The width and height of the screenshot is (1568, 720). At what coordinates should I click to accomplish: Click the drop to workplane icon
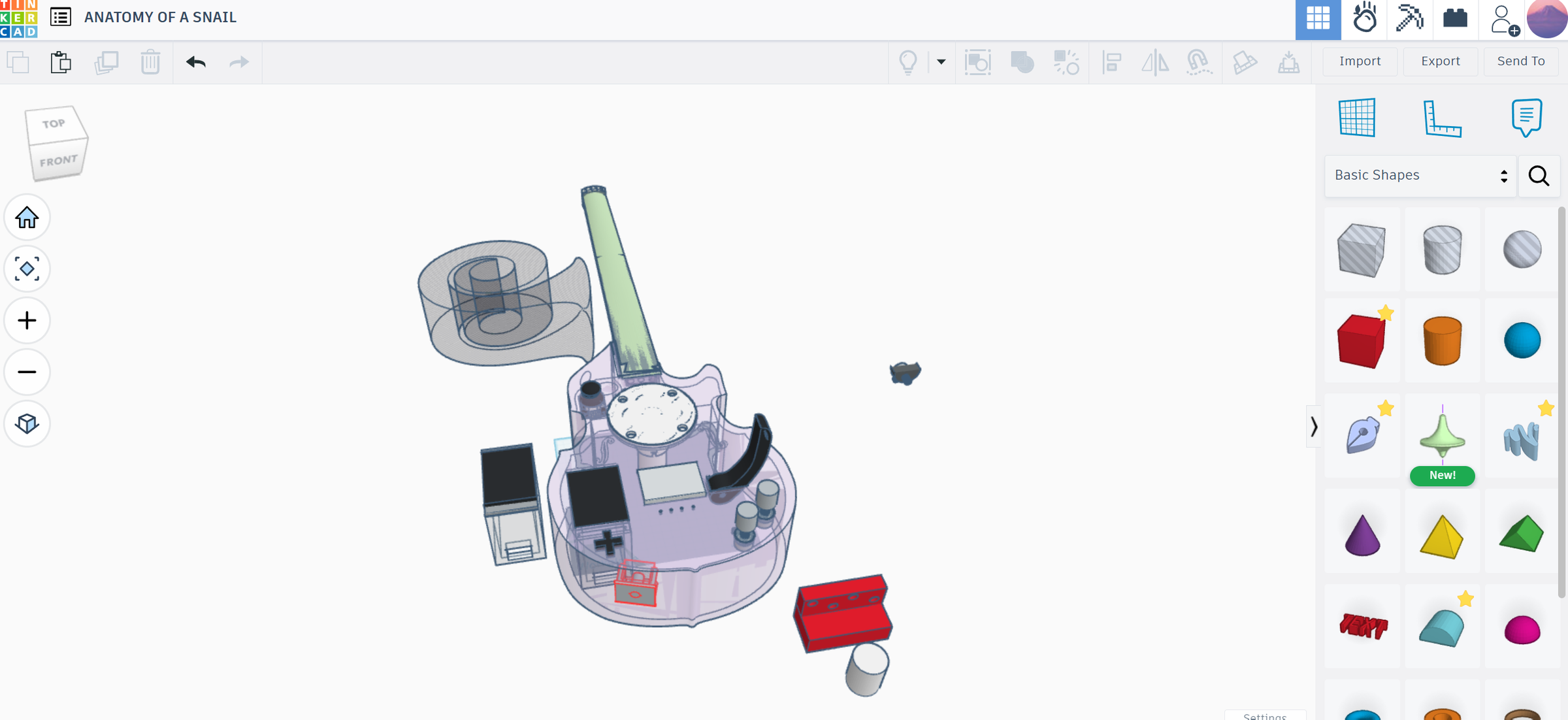click(x=1288, y=62)
